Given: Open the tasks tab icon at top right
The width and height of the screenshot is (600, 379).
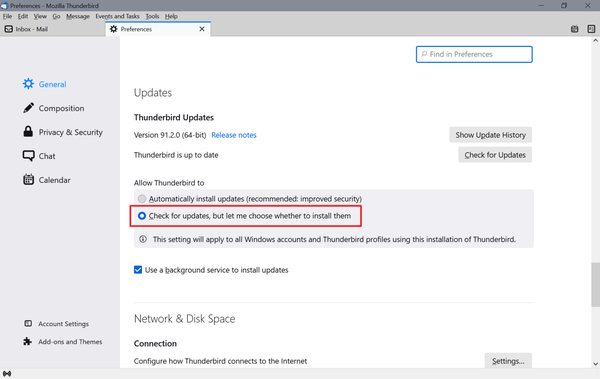Looking at the screenshot, I should click(591, 29).
